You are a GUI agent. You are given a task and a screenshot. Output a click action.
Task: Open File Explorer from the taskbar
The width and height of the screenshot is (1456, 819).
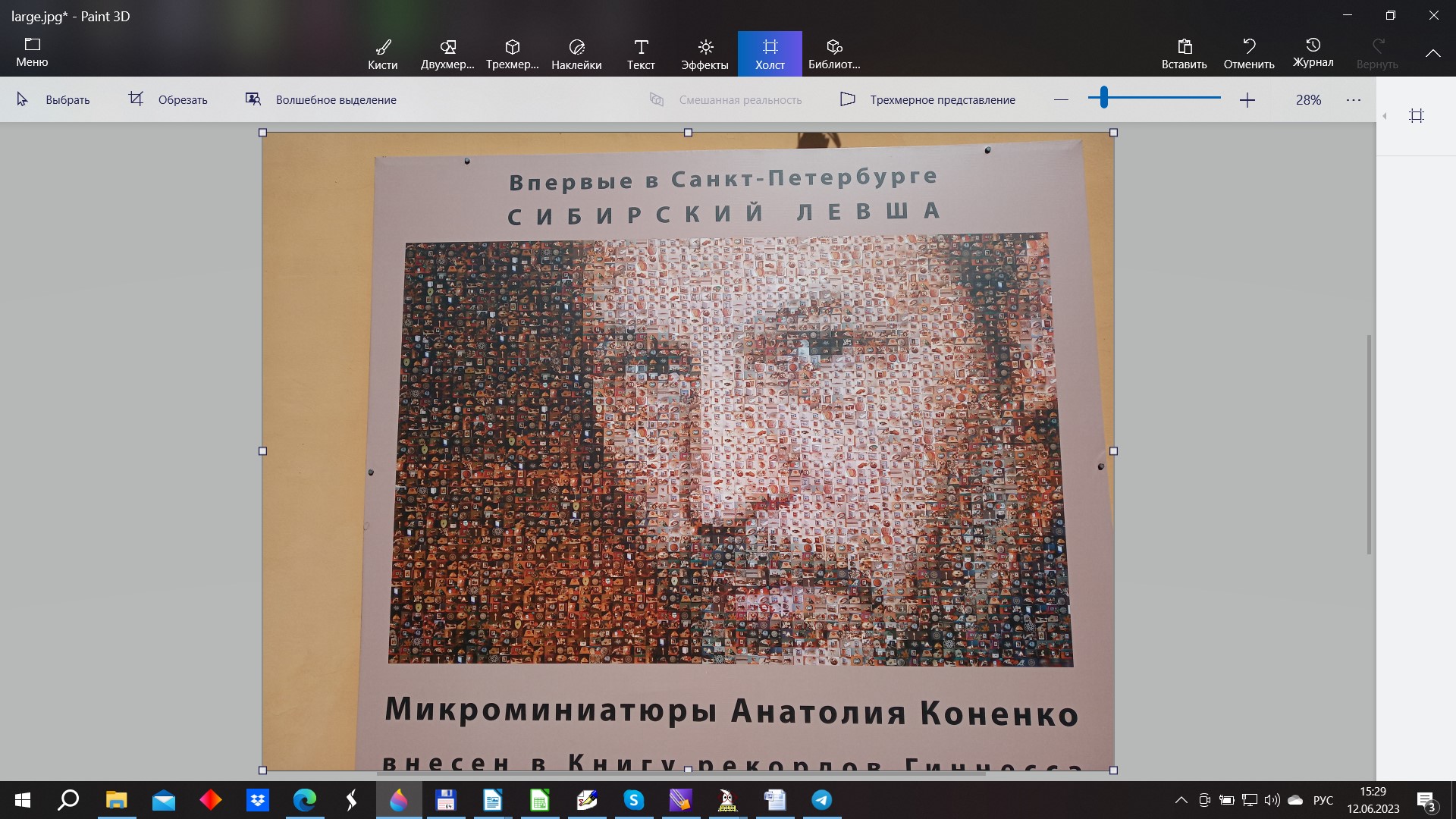(x=116, y=800)
